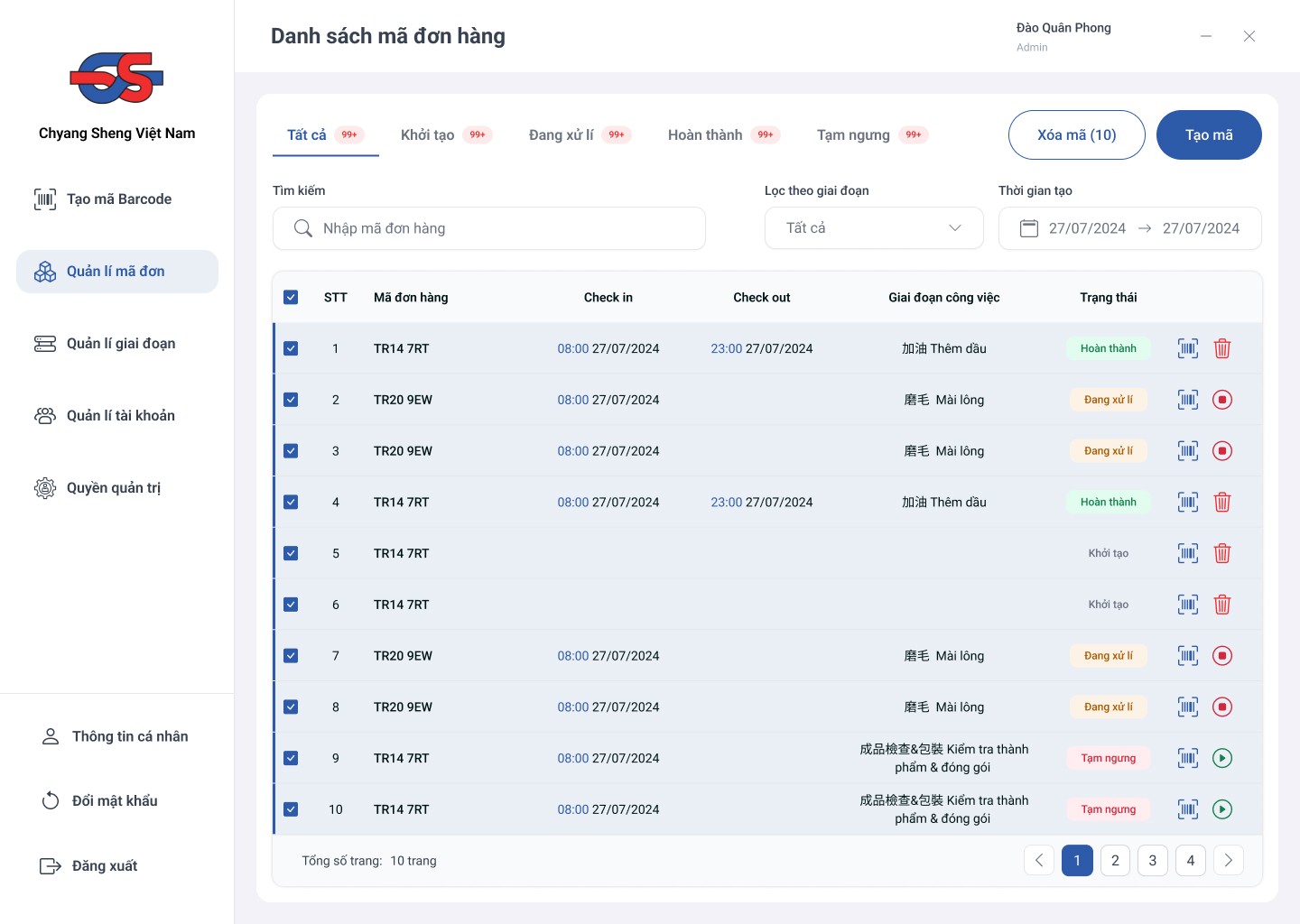The height and width of the screenshot is (924, 1300).
Task: Open Đào Quân Phong admin profile
Action: click(1063, 36)
